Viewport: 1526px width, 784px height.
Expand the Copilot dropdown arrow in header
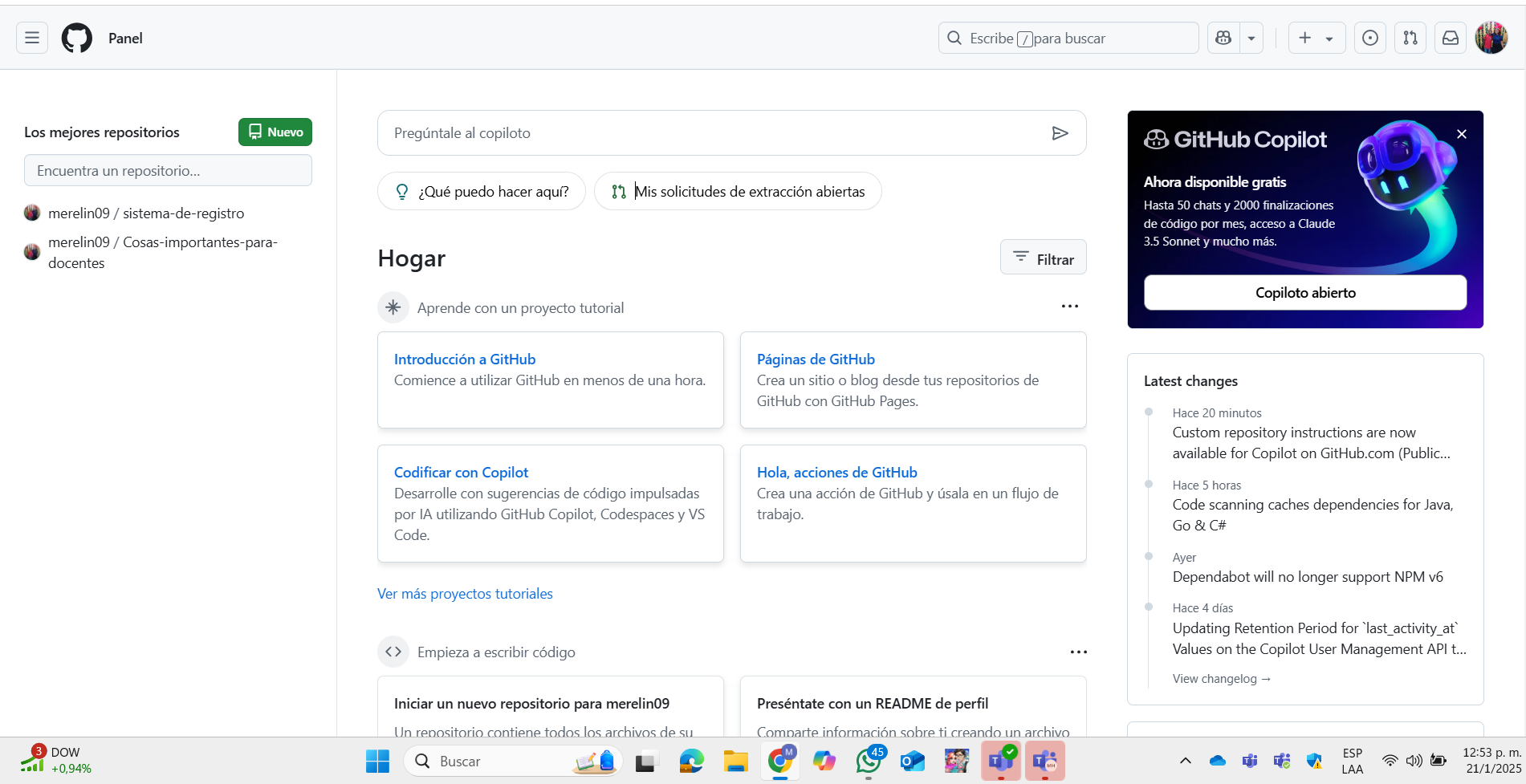(1251, 38)
